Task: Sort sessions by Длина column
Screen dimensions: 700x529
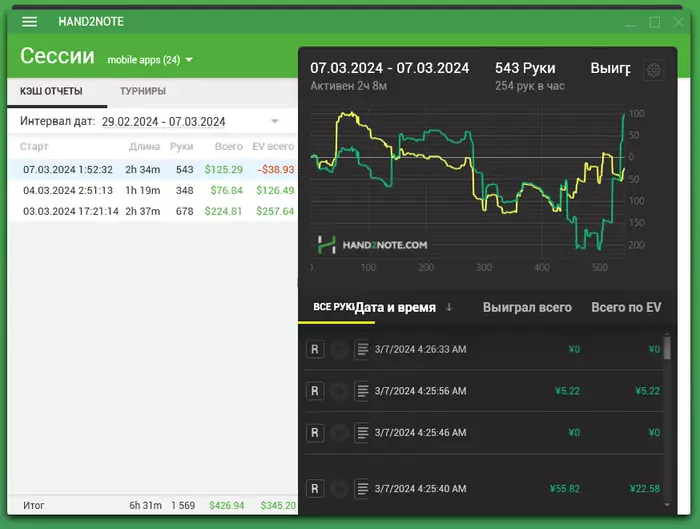Action: 144,146
